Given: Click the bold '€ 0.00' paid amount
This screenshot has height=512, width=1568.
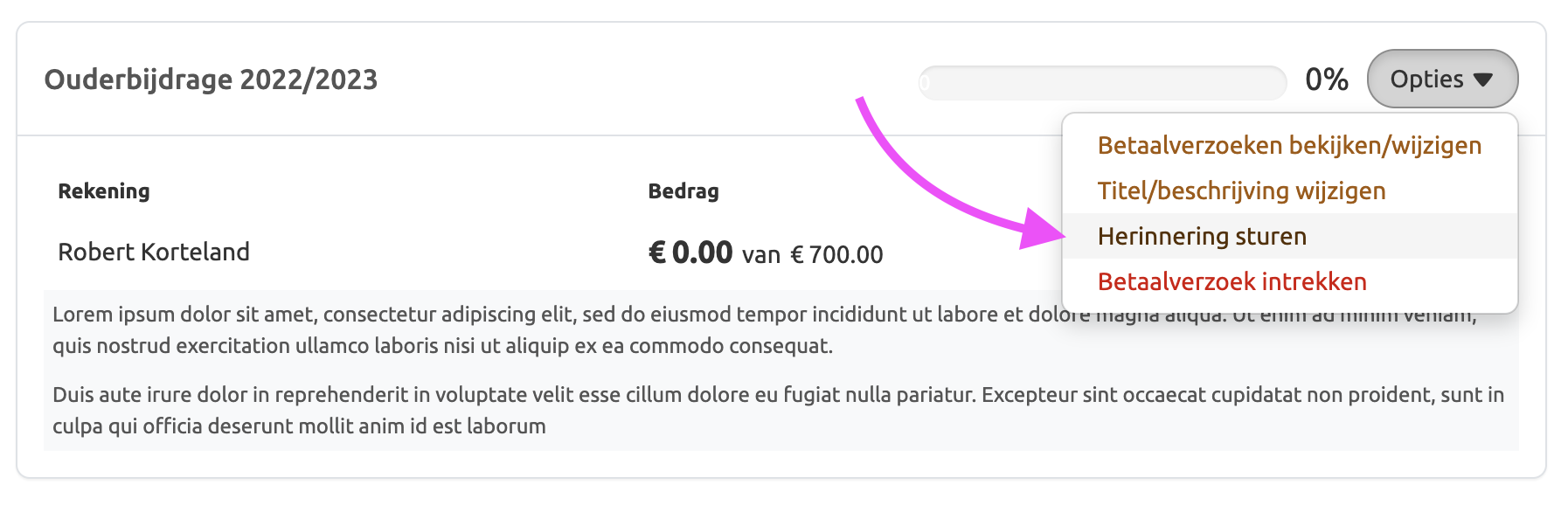Looking at the screenshot, I should [x=690, y=253].
